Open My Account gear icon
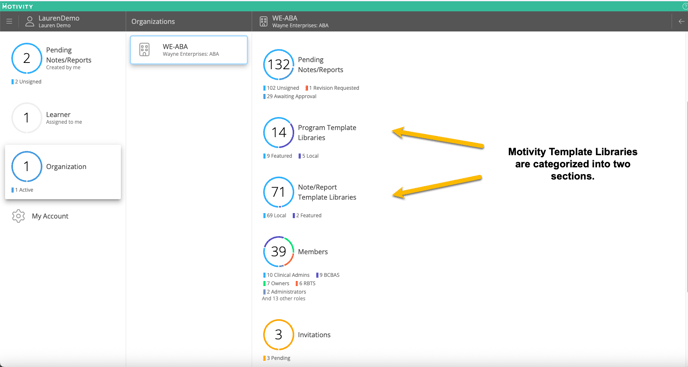The width and height of the screenshot is (688, 367). 18,216
